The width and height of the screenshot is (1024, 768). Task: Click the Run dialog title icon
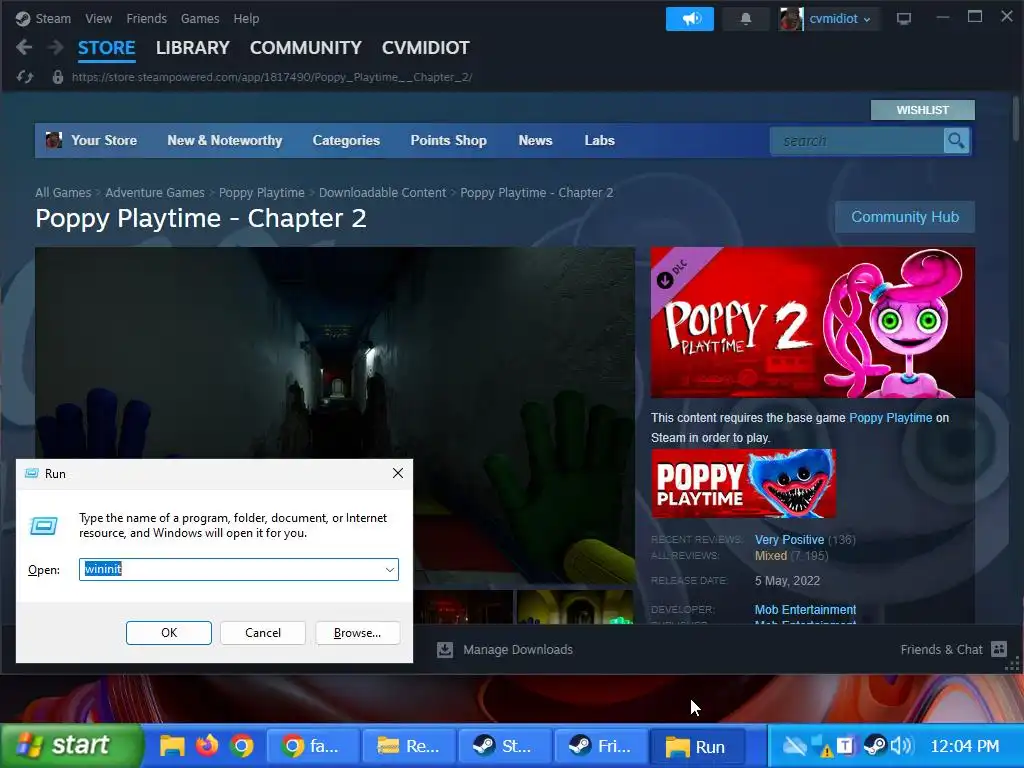pyautogui.click(x=31, y=473)
